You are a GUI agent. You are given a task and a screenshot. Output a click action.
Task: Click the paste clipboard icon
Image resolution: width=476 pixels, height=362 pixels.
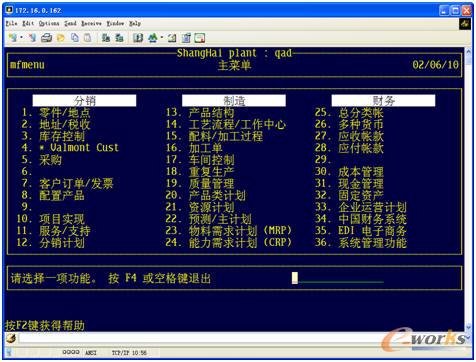[87, 38]
